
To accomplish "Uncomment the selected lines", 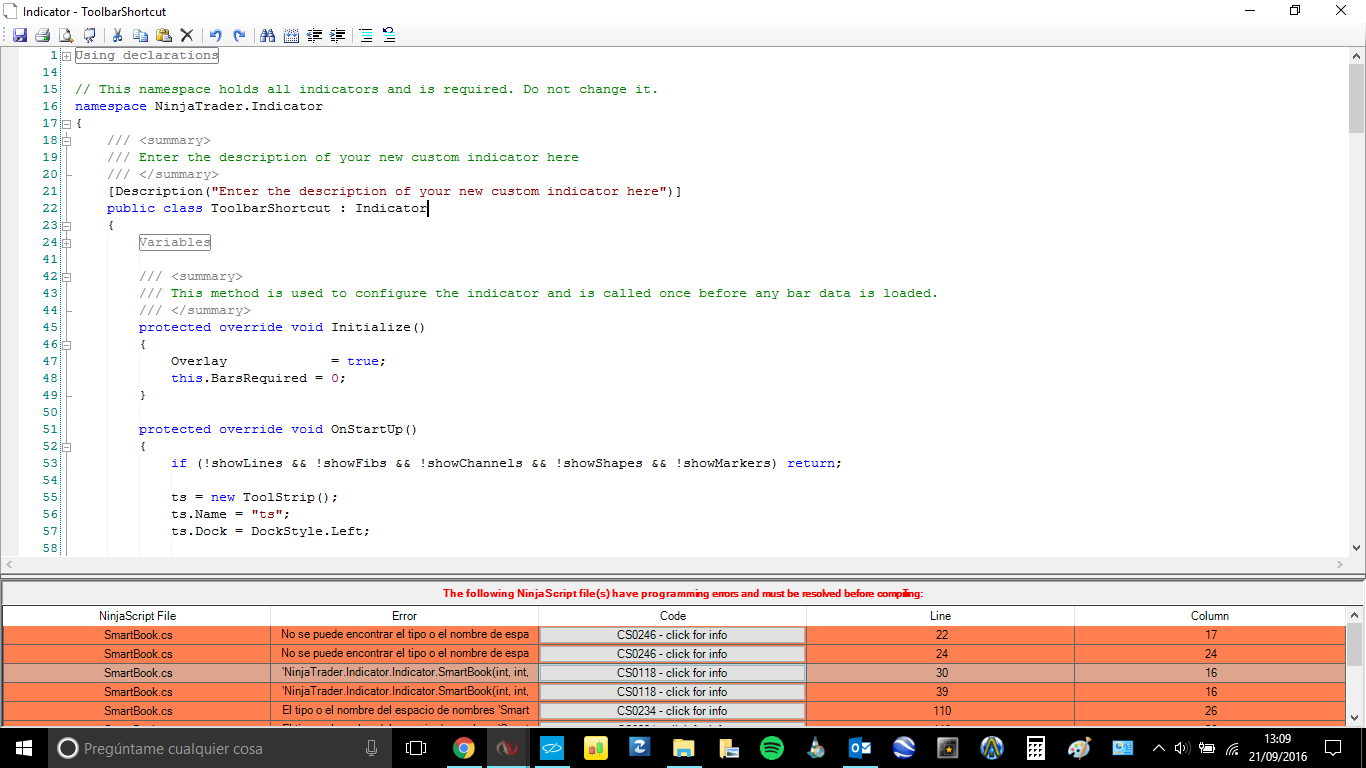I will click(389, 35).
